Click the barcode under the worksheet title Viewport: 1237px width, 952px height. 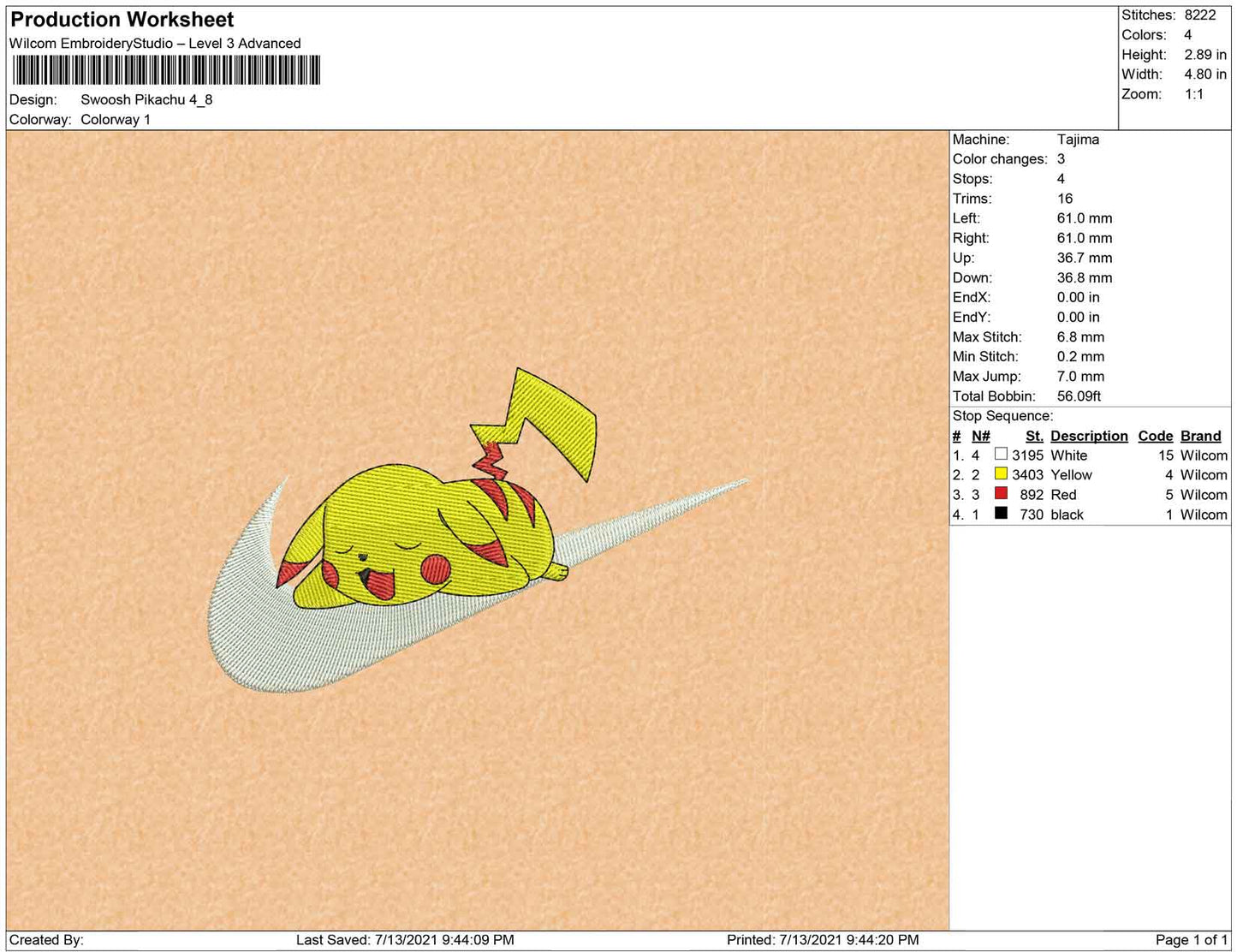point(166,70)
